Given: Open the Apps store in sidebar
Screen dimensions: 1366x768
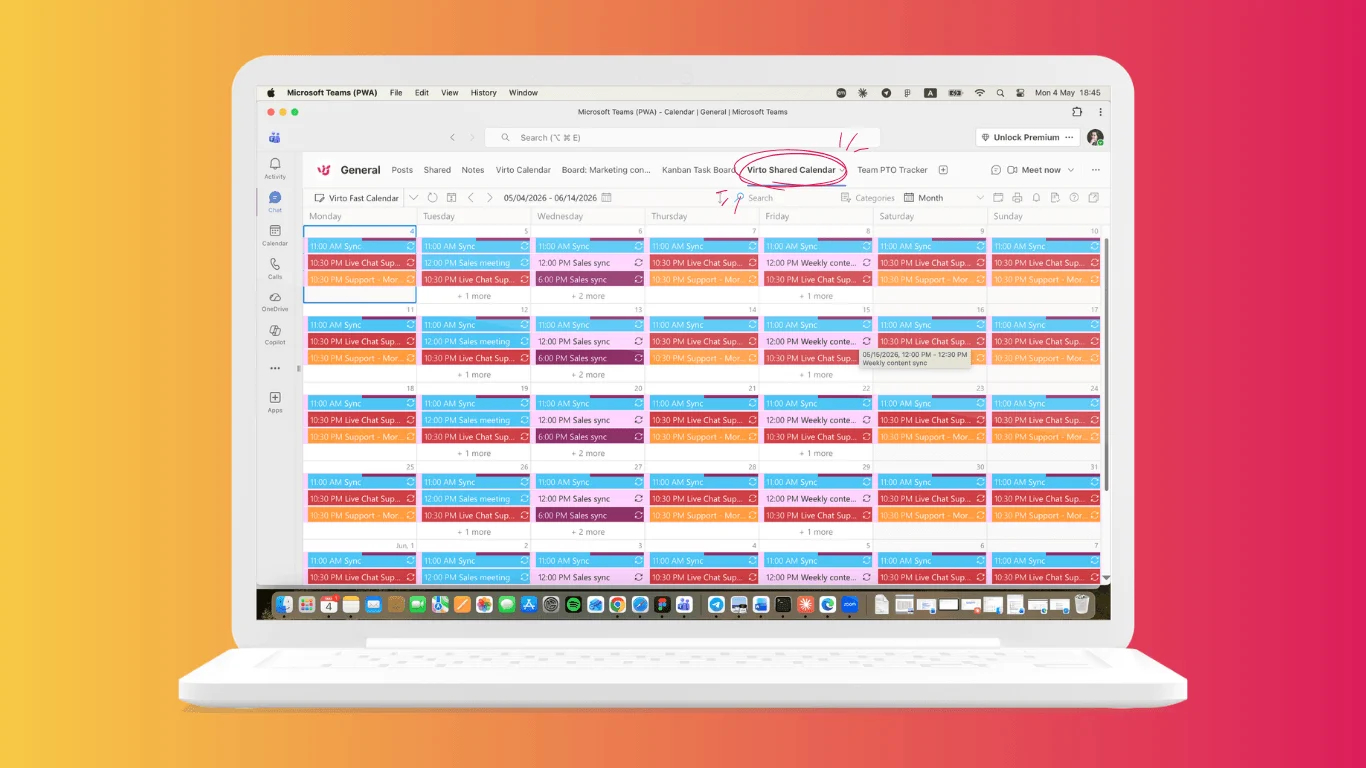Looking at the screenshot, I should pos(274,402).
